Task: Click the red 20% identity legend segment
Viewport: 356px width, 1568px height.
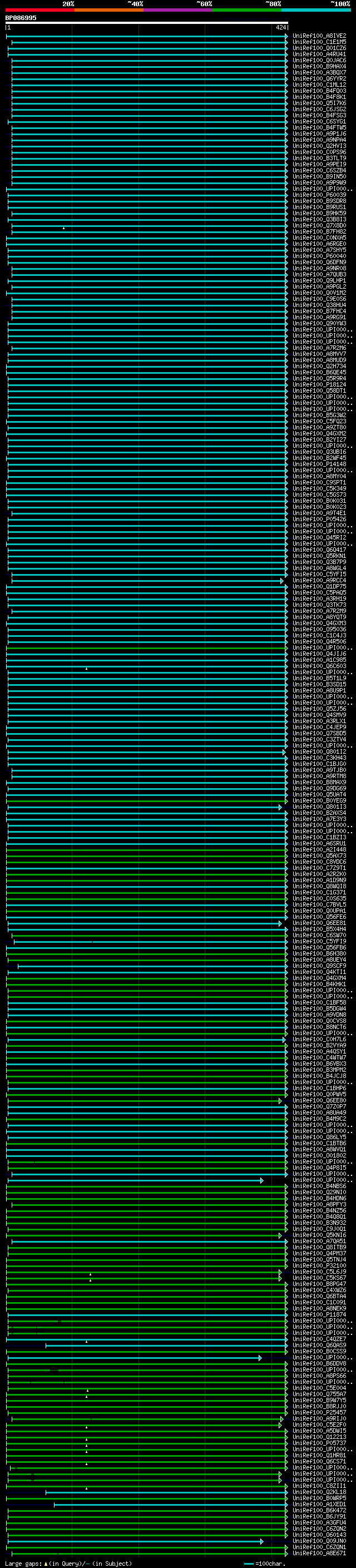Action: [39, 10]
